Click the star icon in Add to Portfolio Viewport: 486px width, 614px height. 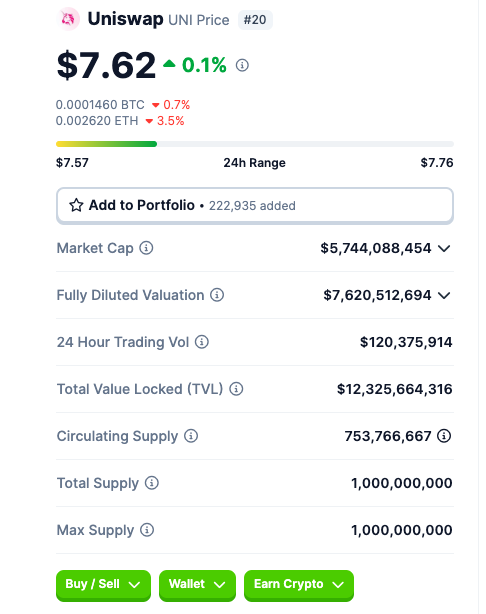pyautogui.click(x=76, y=205)
